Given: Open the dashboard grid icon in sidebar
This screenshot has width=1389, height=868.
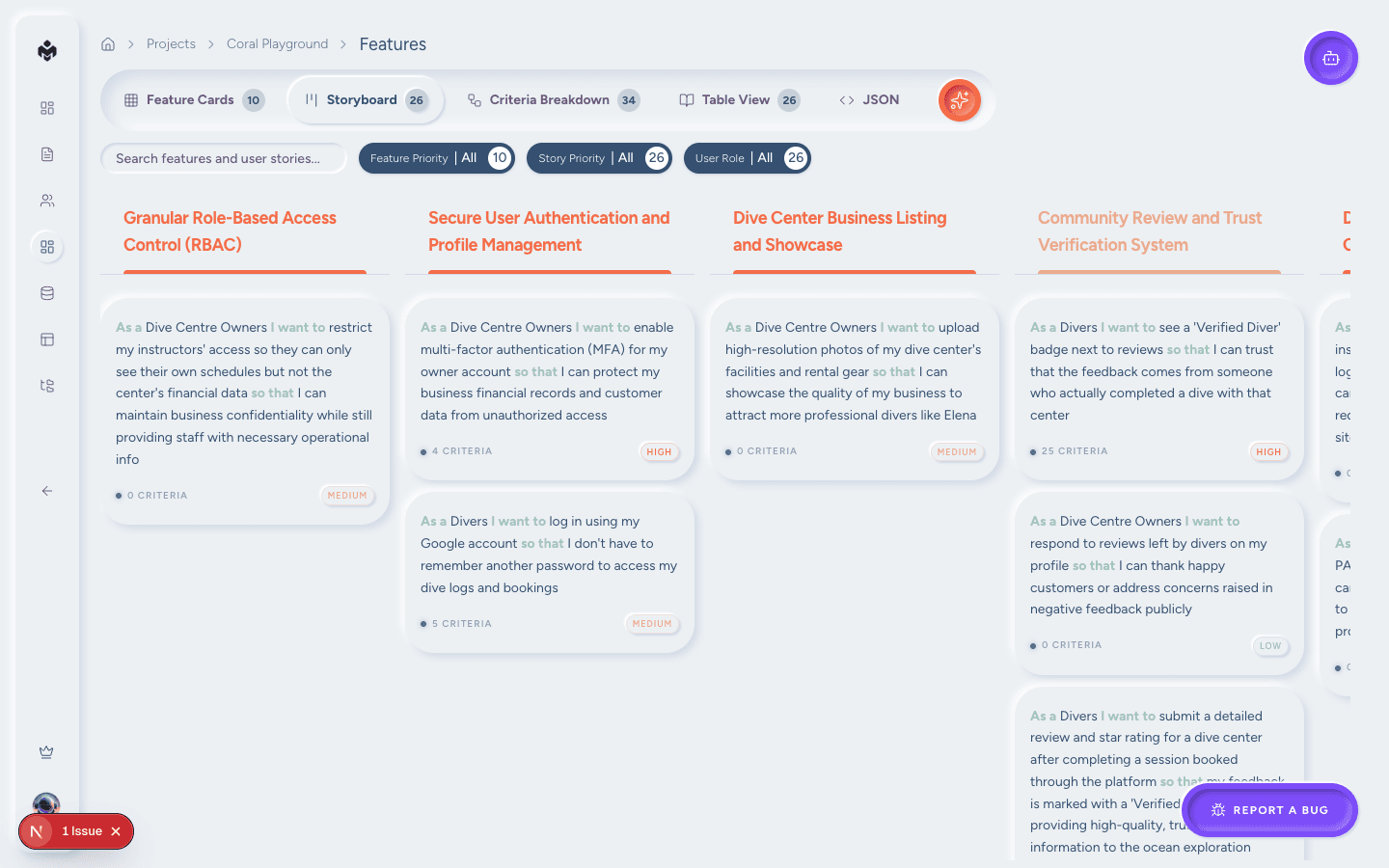Looking at the screenshot, I should click(x=46, y=108).
